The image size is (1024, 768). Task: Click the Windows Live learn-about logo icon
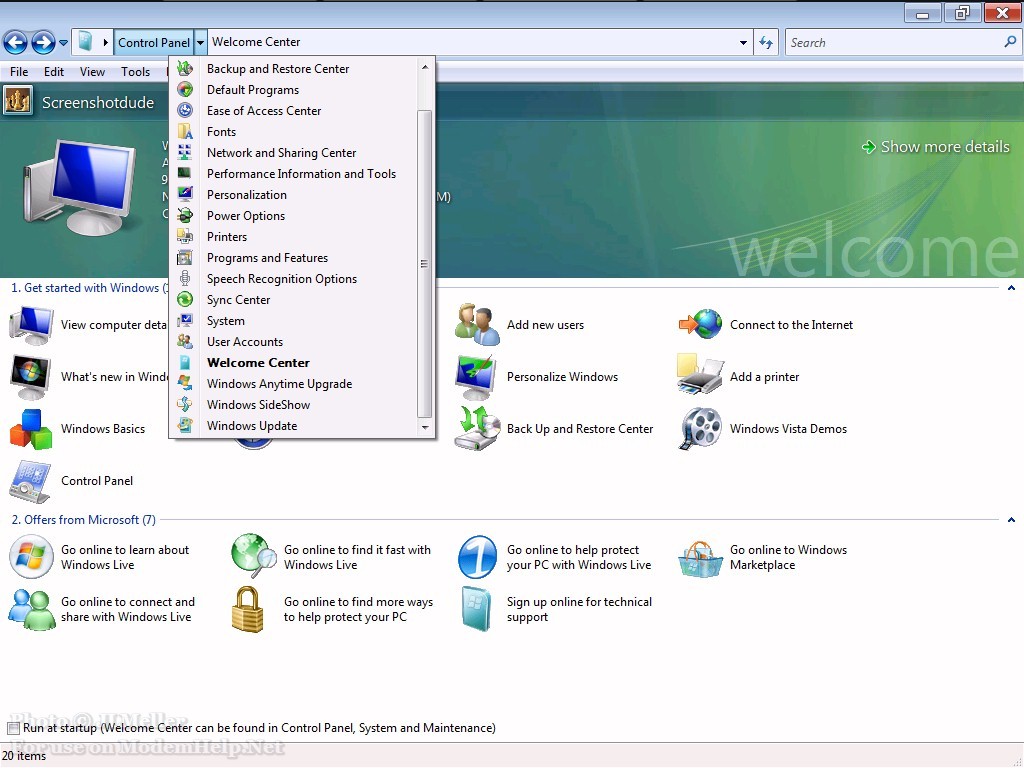(x=31, y=556)
